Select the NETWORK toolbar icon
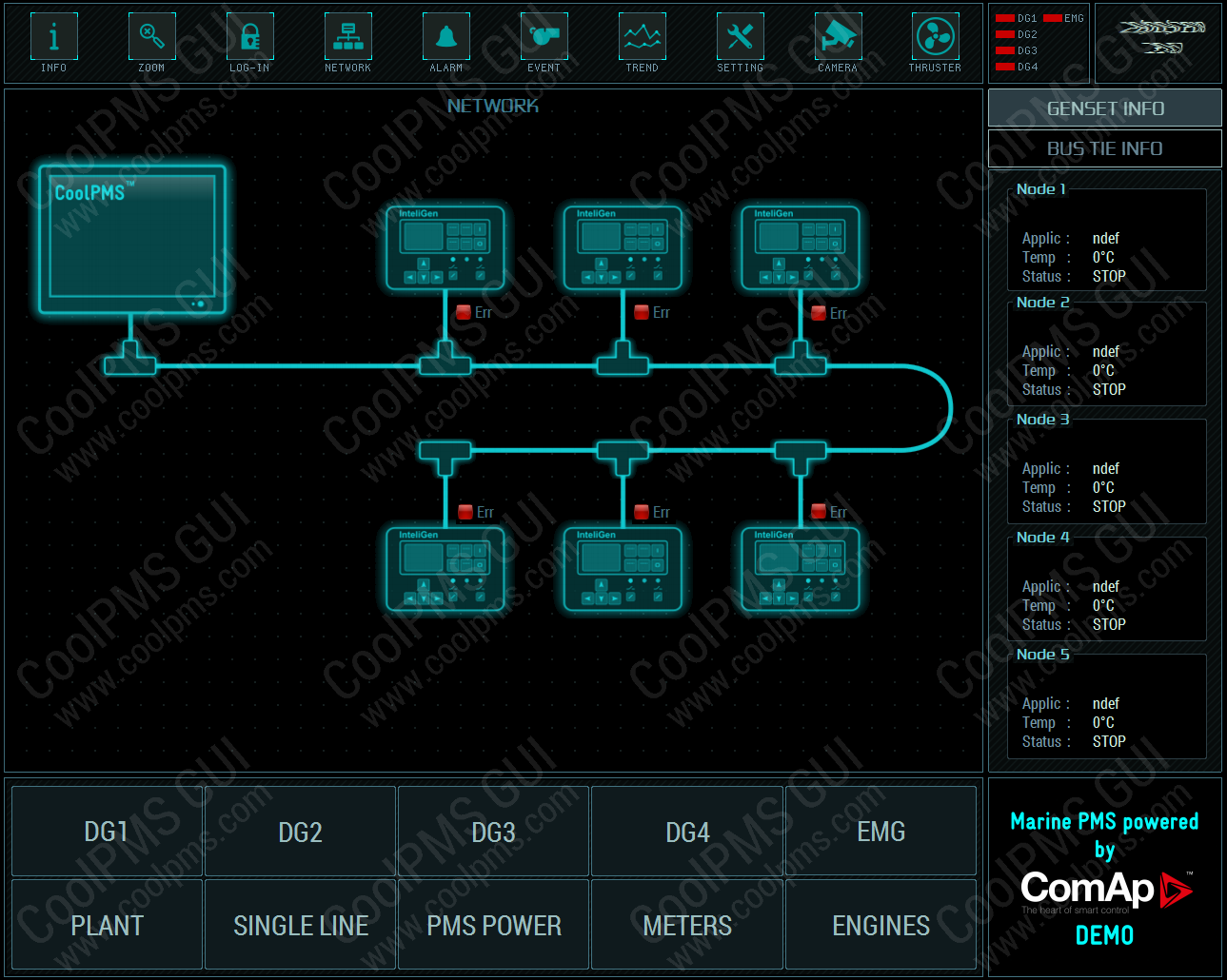 [347, 37]
